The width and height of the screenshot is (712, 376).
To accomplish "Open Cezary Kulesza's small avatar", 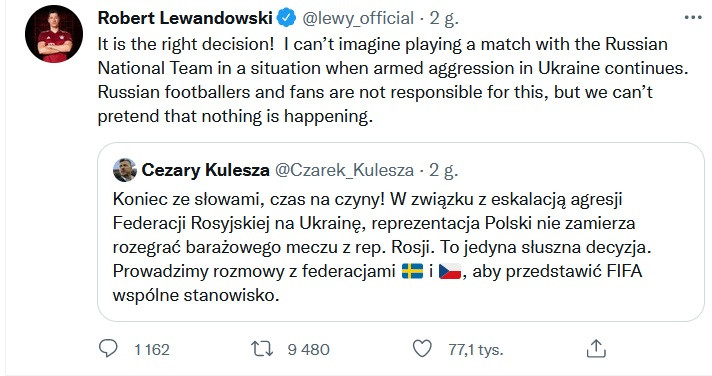I will coord(124,170).
